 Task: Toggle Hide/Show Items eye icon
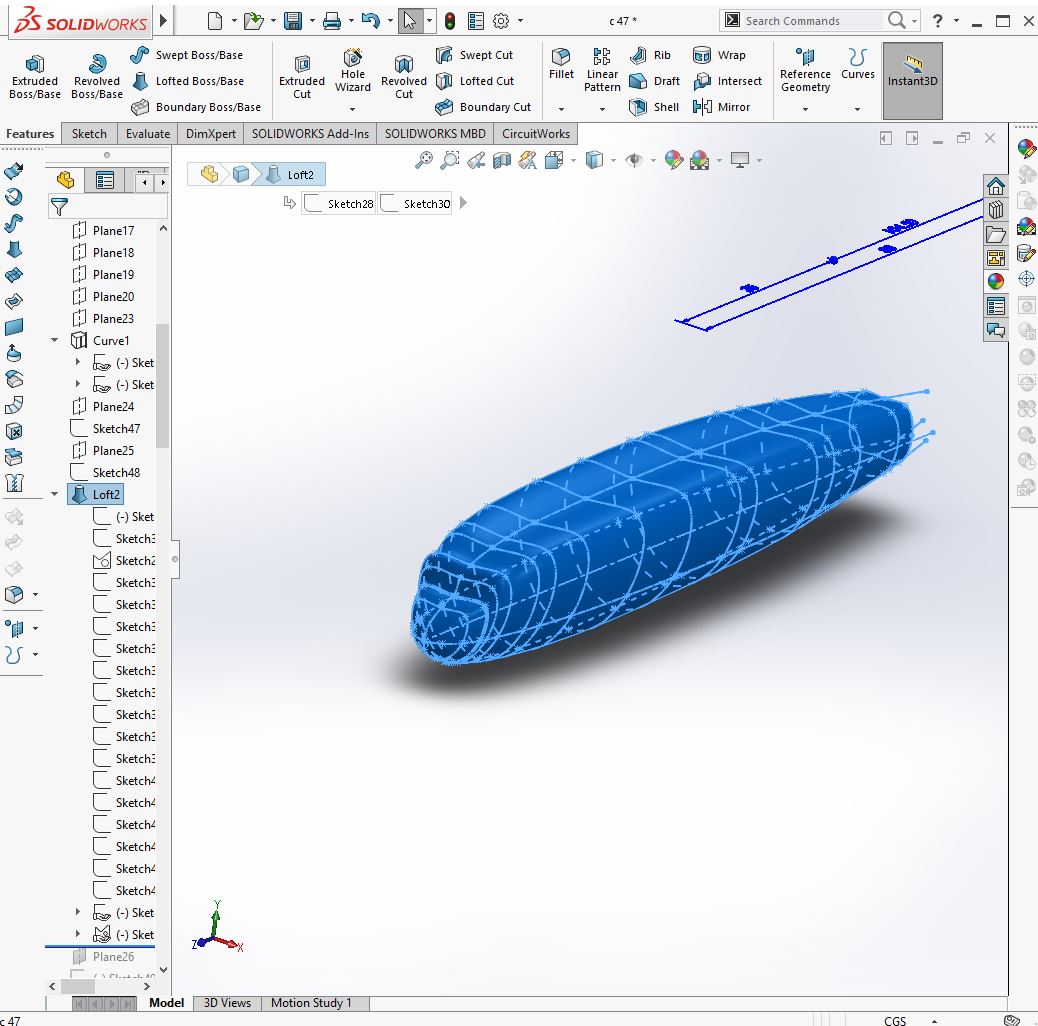[x=634, y=160]
